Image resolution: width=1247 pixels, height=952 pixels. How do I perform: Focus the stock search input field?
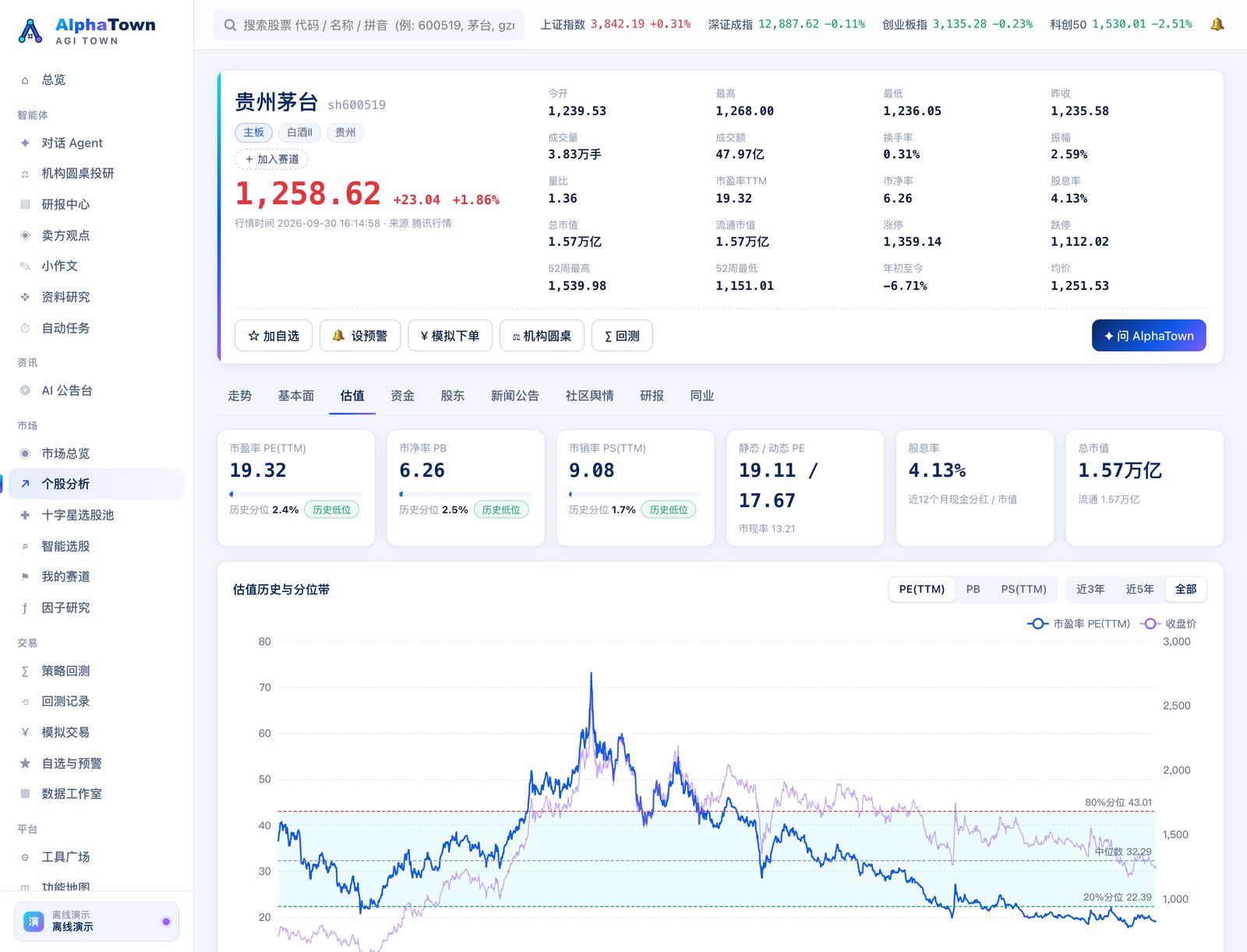(369, 25)
